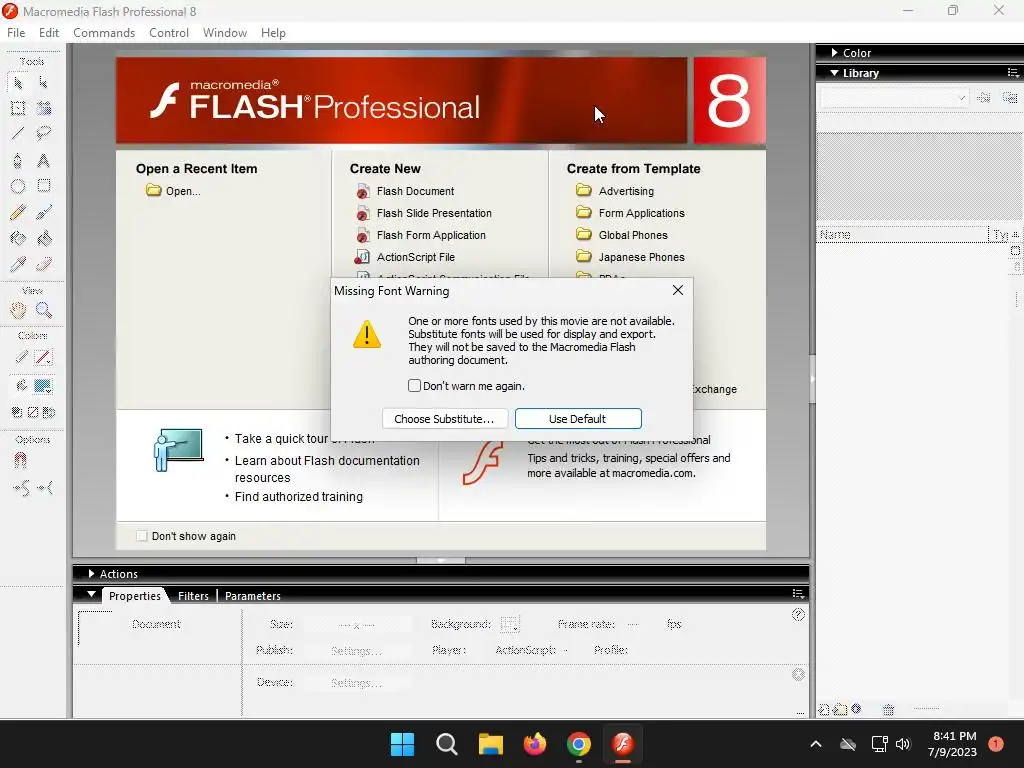This screenshot has width=1024, height=768.
Task: Open the Library panel options menu
Action: coord(1013,72)
